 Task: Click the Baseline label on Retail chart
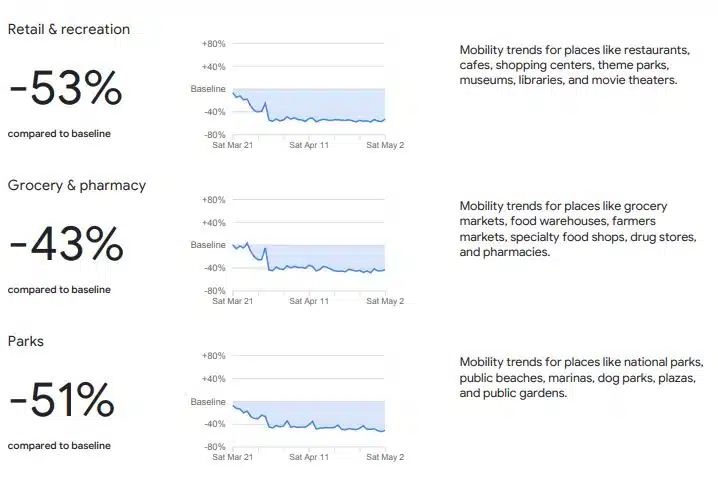208,89
